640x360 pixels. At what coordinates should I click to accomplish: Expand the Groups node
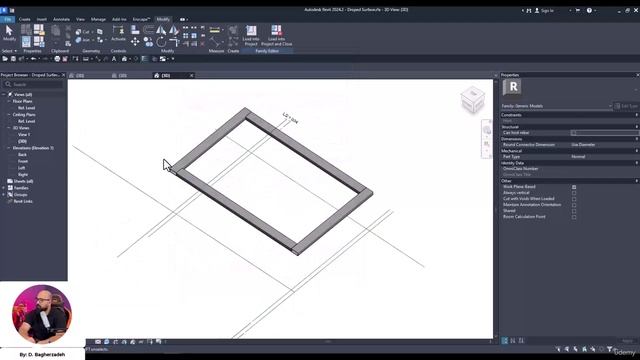point(4,195)
